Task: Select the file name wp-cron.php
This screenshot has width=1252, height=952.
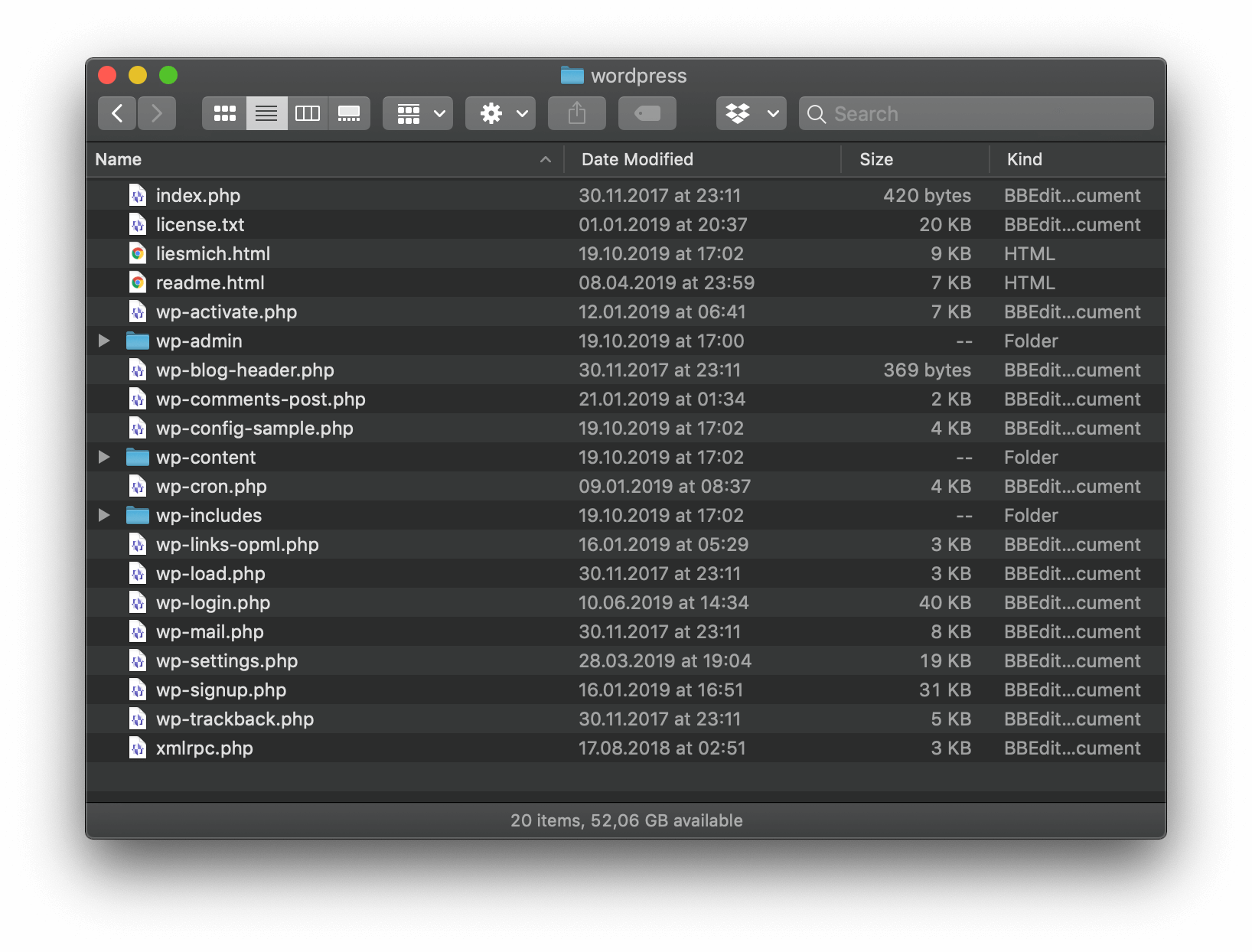Action: 211,487
